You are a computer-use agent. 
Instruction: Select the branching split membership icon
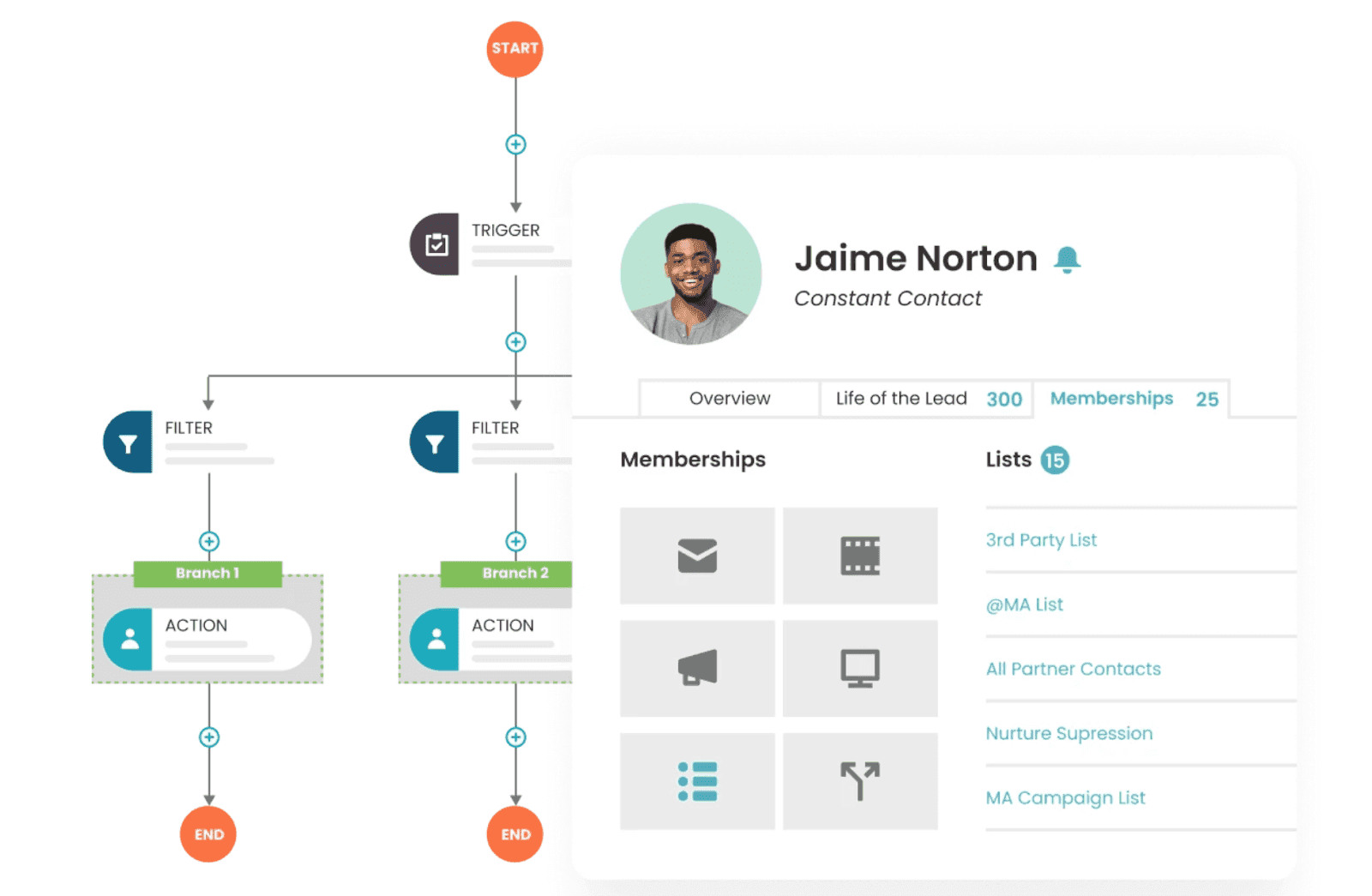[860, 781]
